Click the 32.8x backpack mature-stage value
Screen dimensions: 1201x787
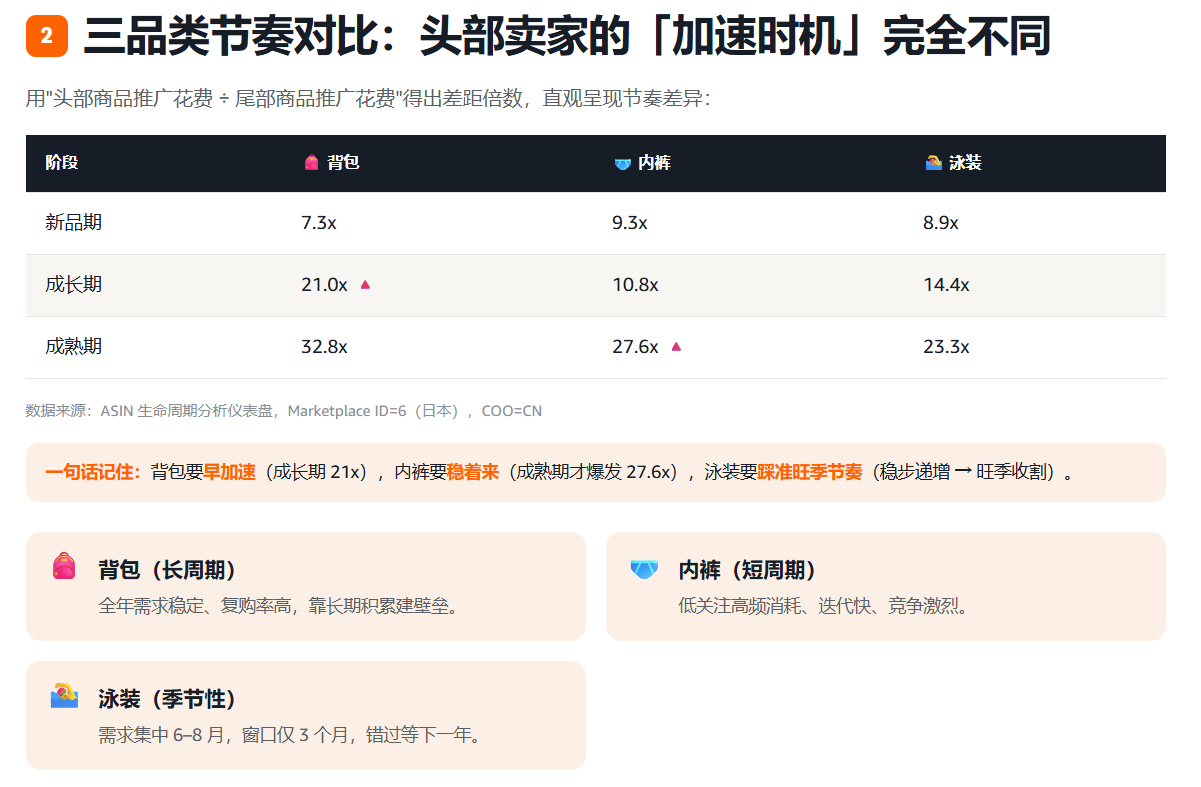[324, 347]
